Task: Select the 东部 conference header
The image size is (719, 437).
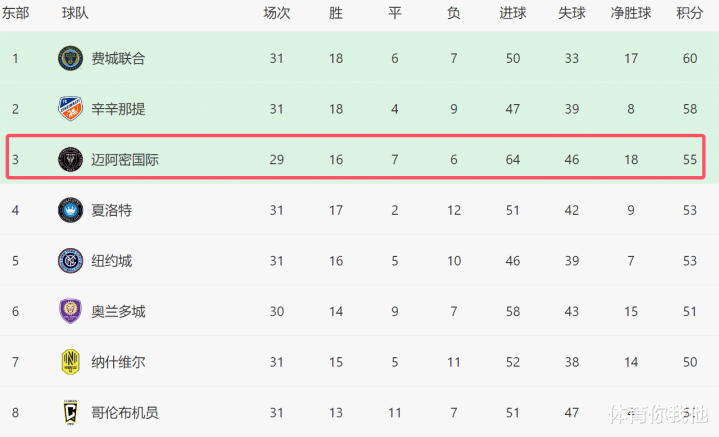Action: (16, 13)
